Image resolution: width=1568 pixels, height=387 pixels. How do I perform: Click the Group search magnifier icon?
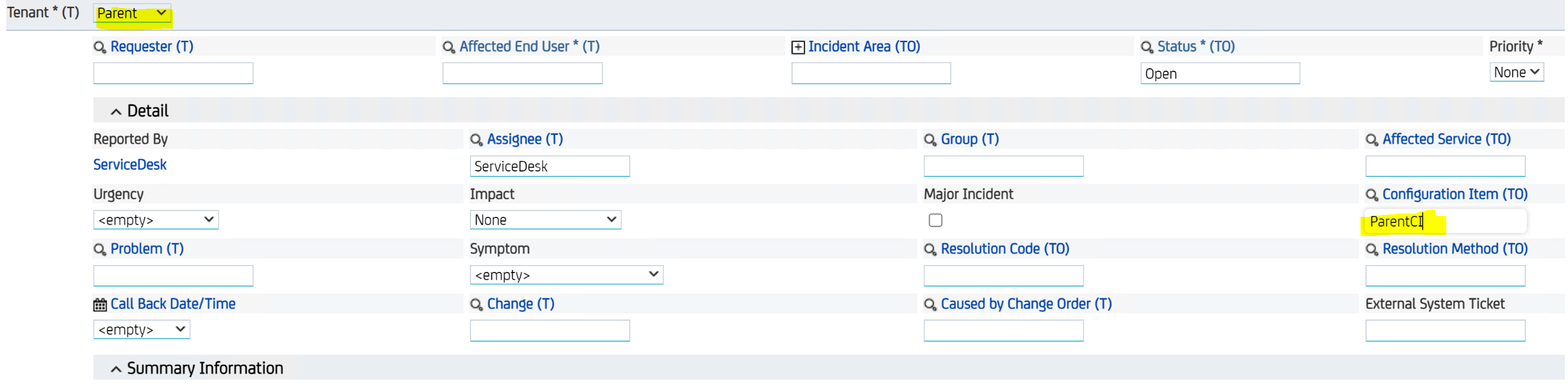click(930, 140)
